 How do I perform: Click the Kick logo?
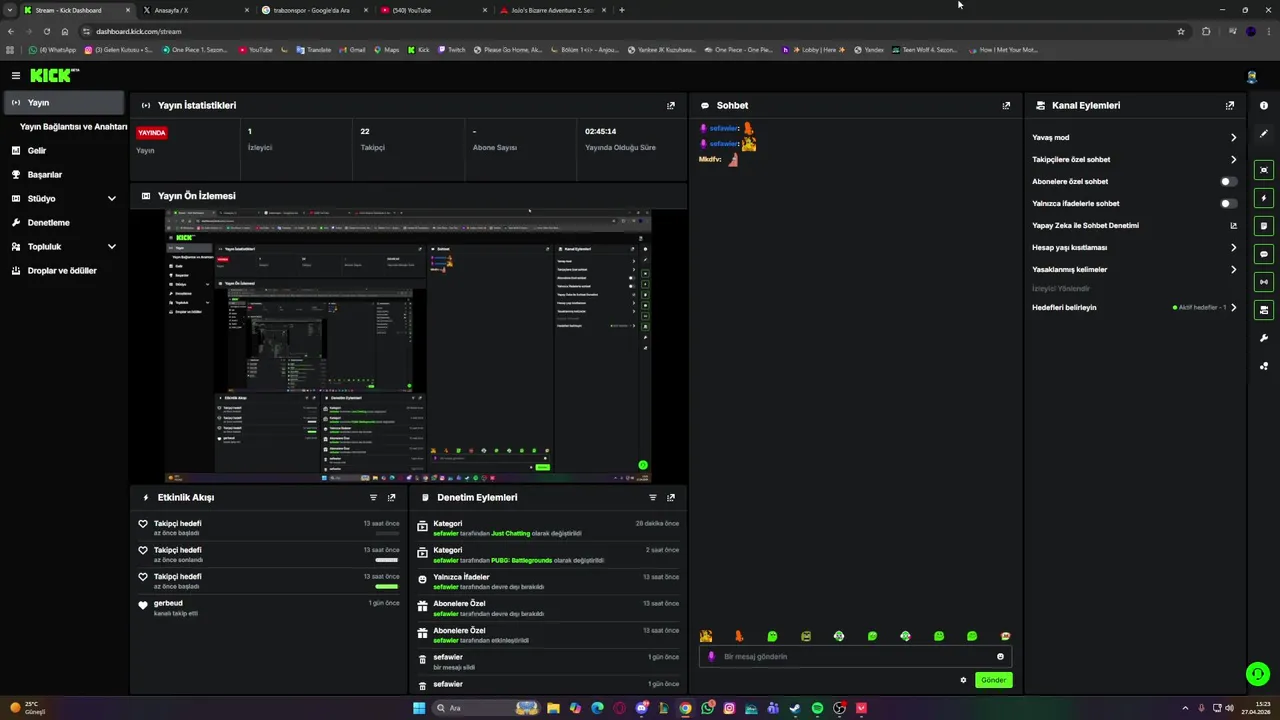tap(54, 75)
